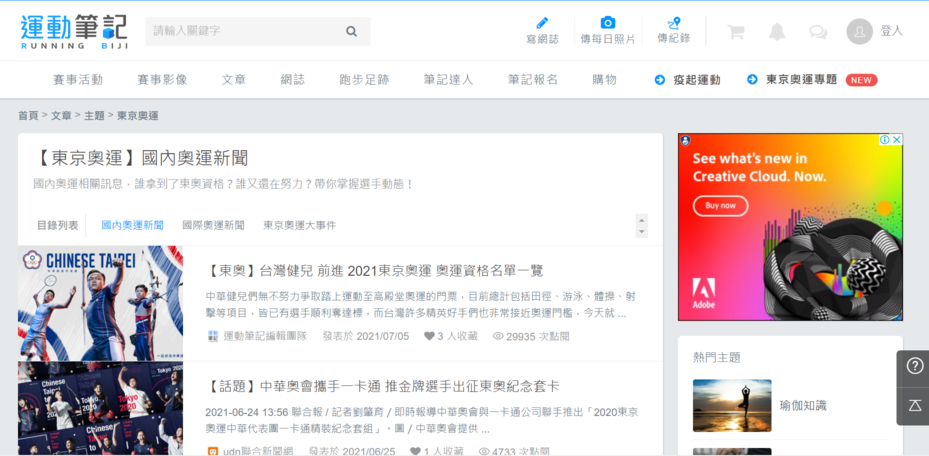Image resolution: width=929 pixels, height=456 pixels.
Task: Click the 運動筆記編輯團隊 author name
Action: coord(265,336)
